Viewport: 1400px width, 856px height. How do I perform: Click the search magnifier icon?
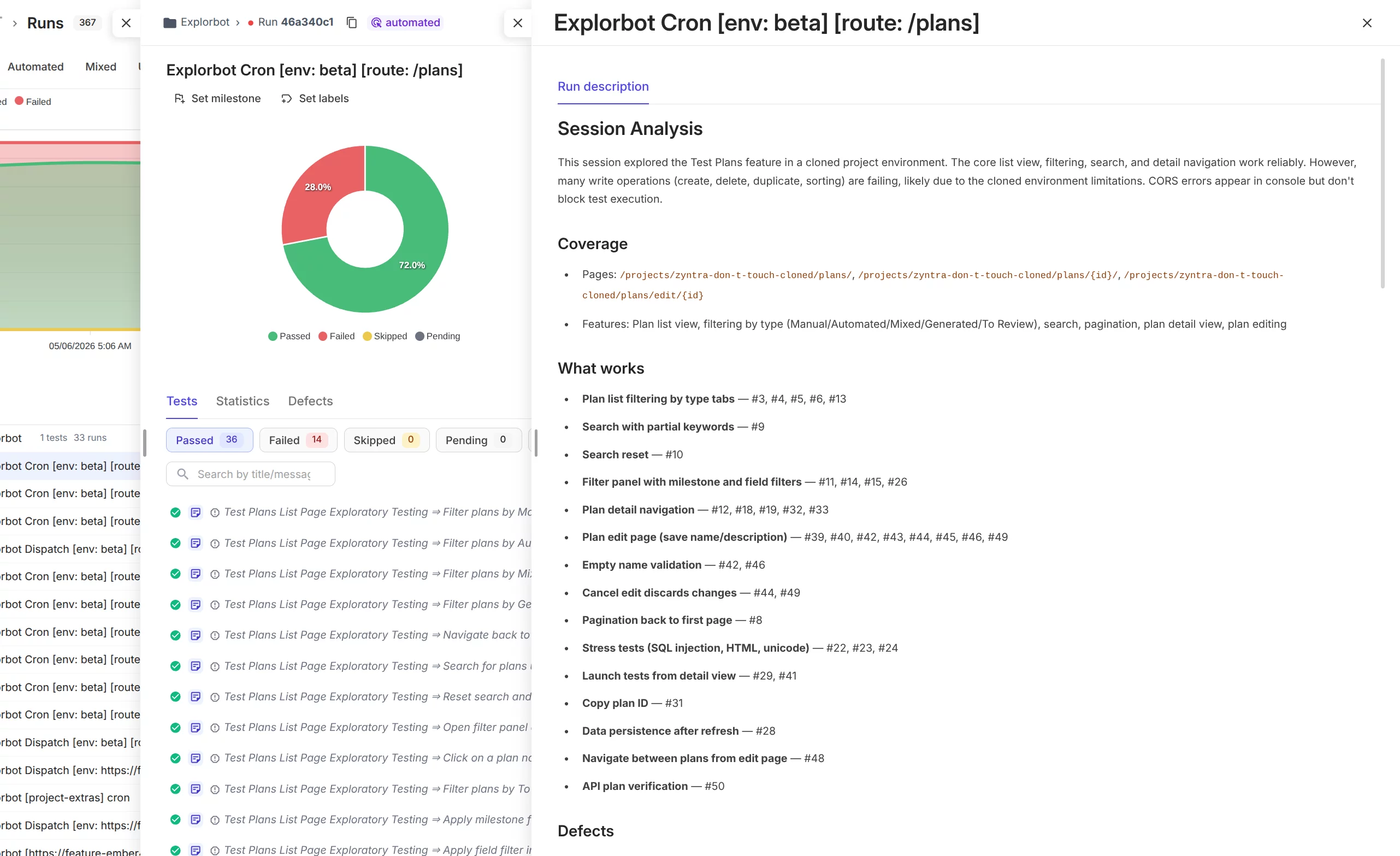coord(182,474)
